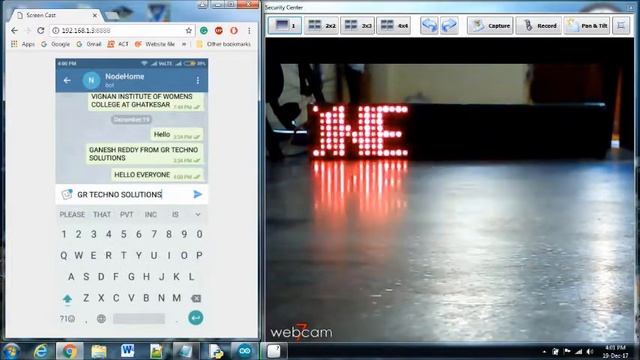This screenshot has width=640, height=360.
Task: Click the HELLO EVERYONE message bubble
Action: click(x=157, y=175)
